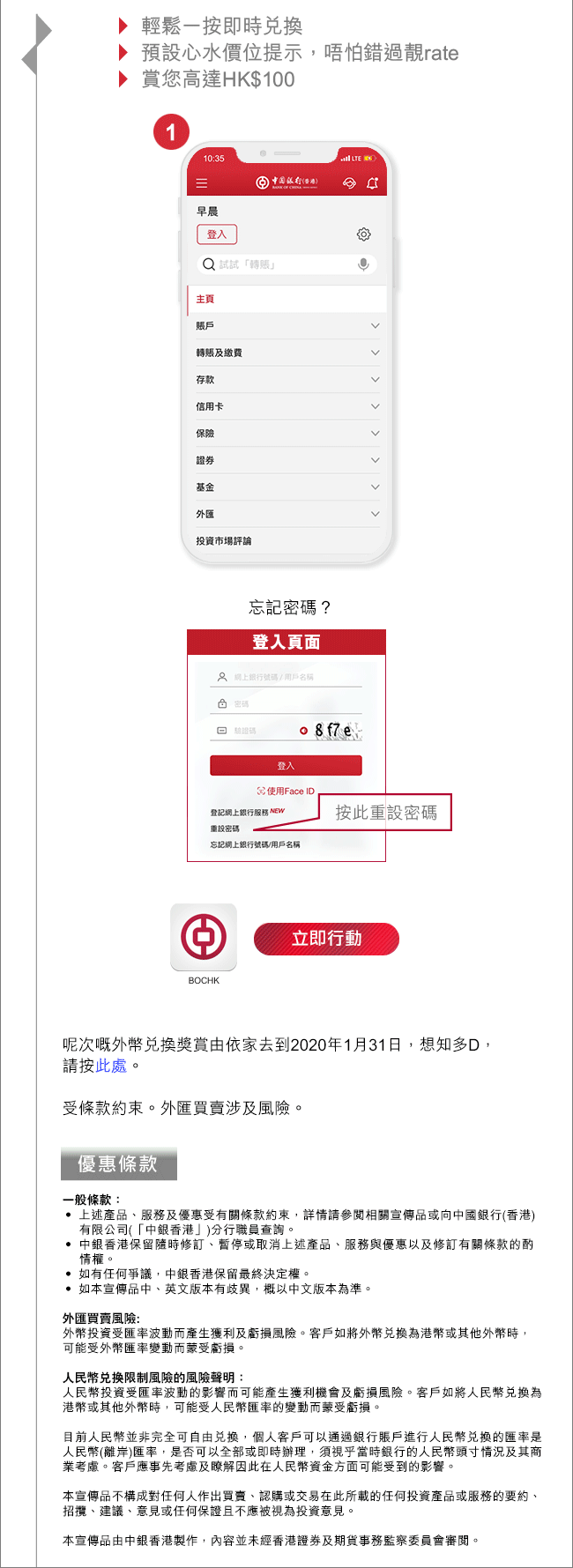Click the search magnifier icon
Image resolution: width=573 pixels, height=1568 pixels.
(209, 264)
